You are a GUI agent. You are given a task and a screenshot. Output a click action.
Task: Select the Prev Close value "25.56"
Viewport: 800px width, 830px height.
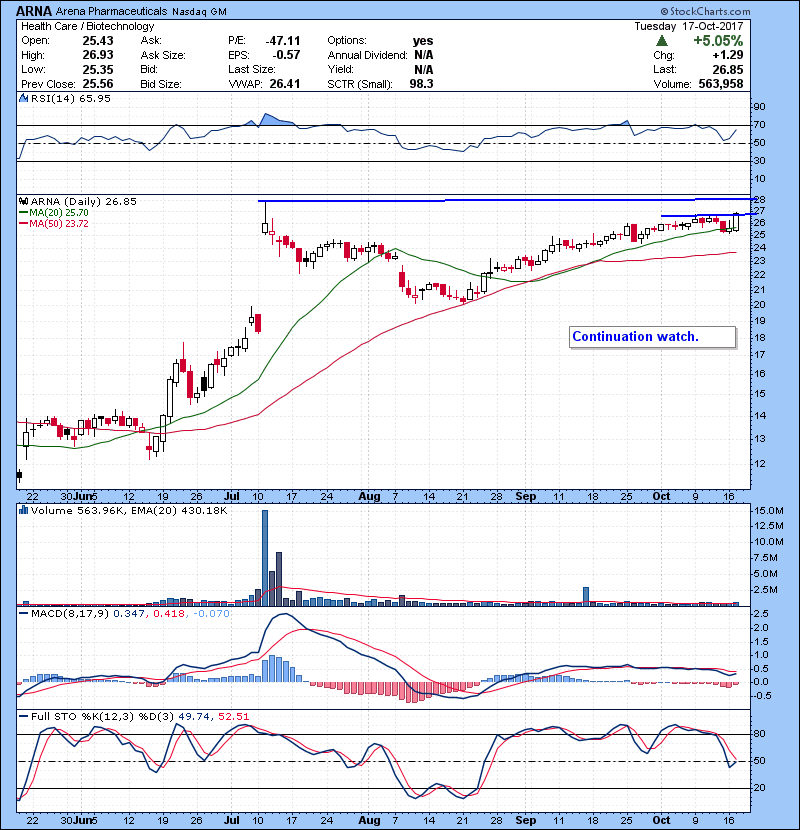pos(98,84)
